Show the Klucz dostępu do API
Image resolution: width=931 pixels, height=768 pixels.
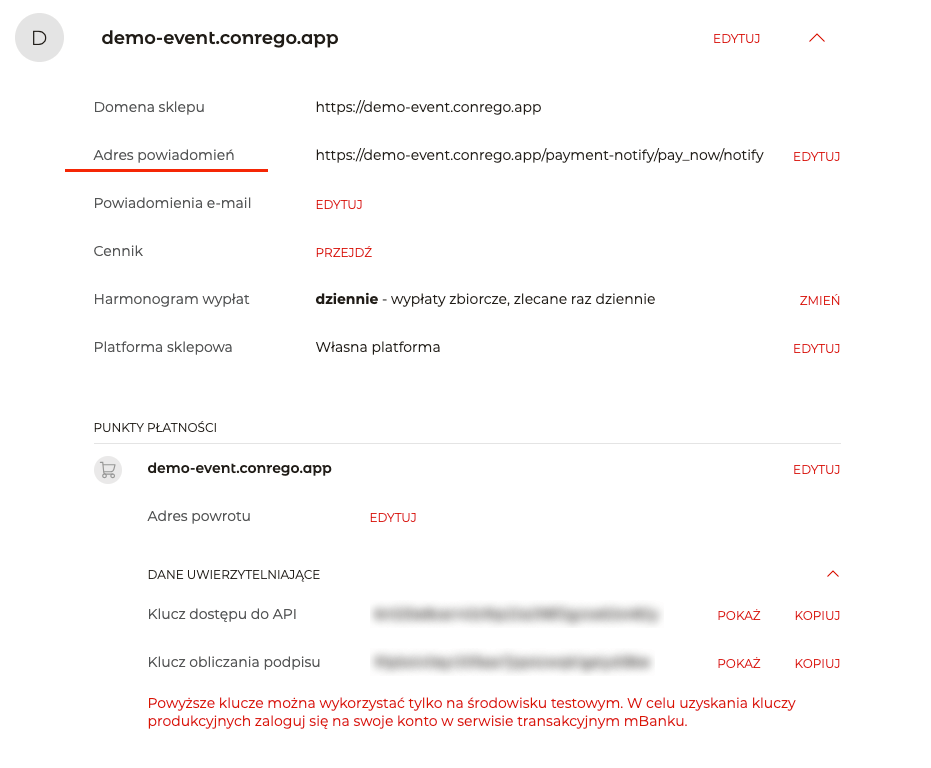pos(738,616)
